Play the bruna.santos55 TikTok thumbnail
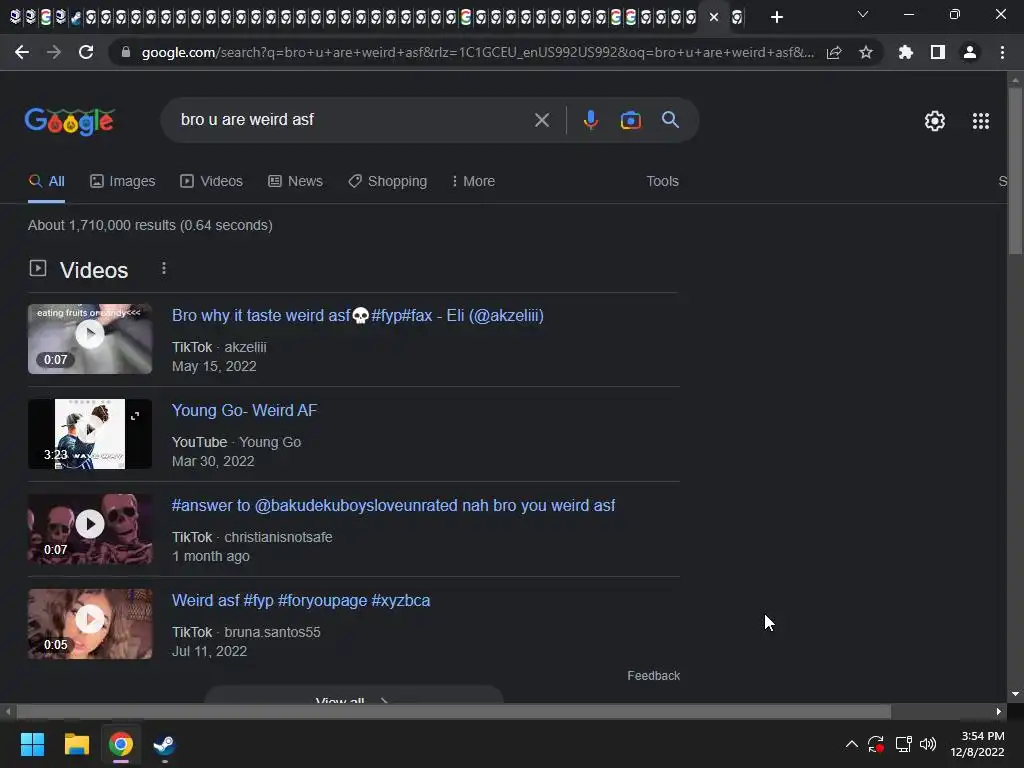This screenshot has height=768, width=1024. (x=90, y=624)
